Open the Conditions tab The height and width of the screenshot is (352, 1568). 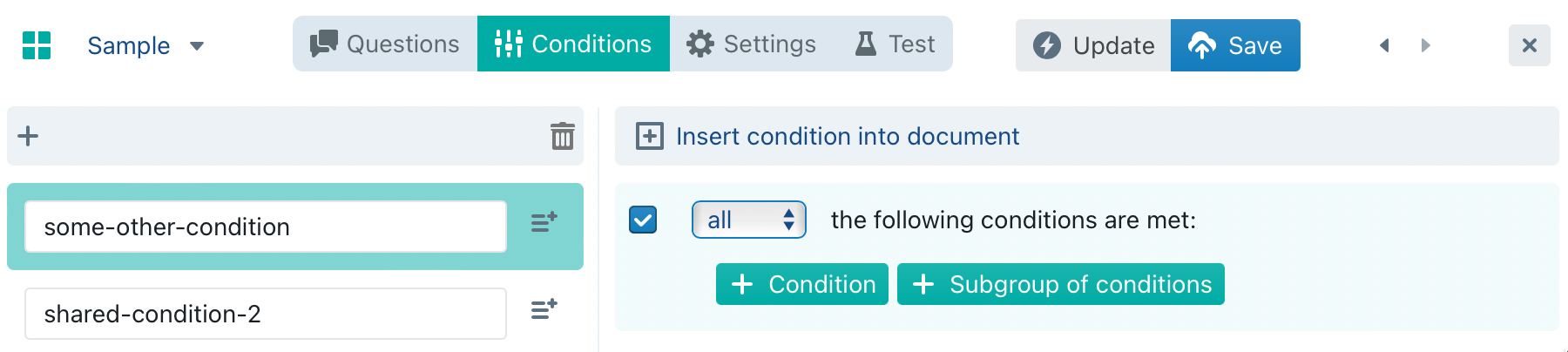(x=573, y=44)
